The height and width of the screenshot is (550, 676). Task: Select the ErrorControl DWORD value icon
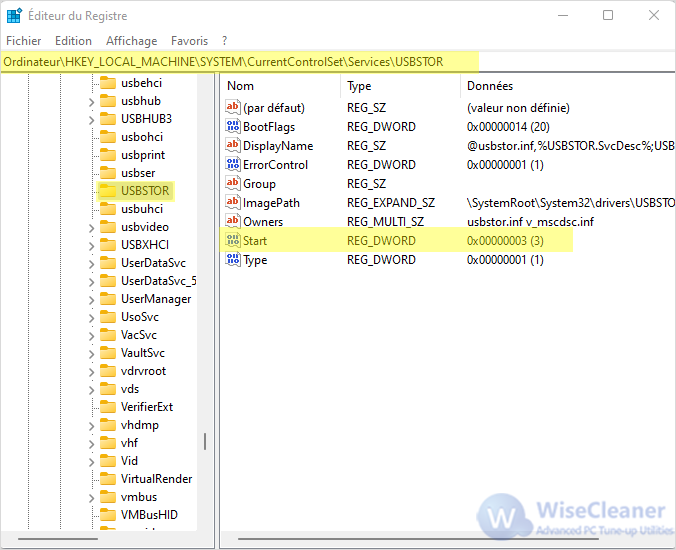coord(233,164)
